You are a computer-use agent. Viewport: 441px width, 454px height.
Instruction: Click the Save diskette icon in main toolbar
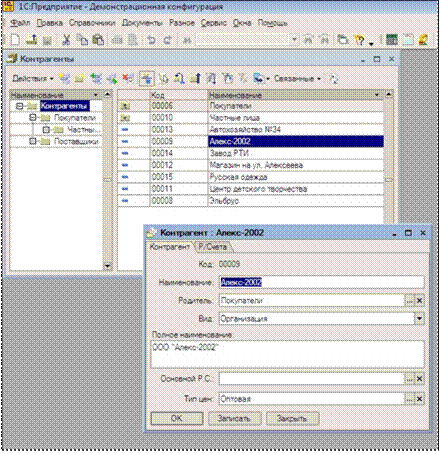[47, 40]
